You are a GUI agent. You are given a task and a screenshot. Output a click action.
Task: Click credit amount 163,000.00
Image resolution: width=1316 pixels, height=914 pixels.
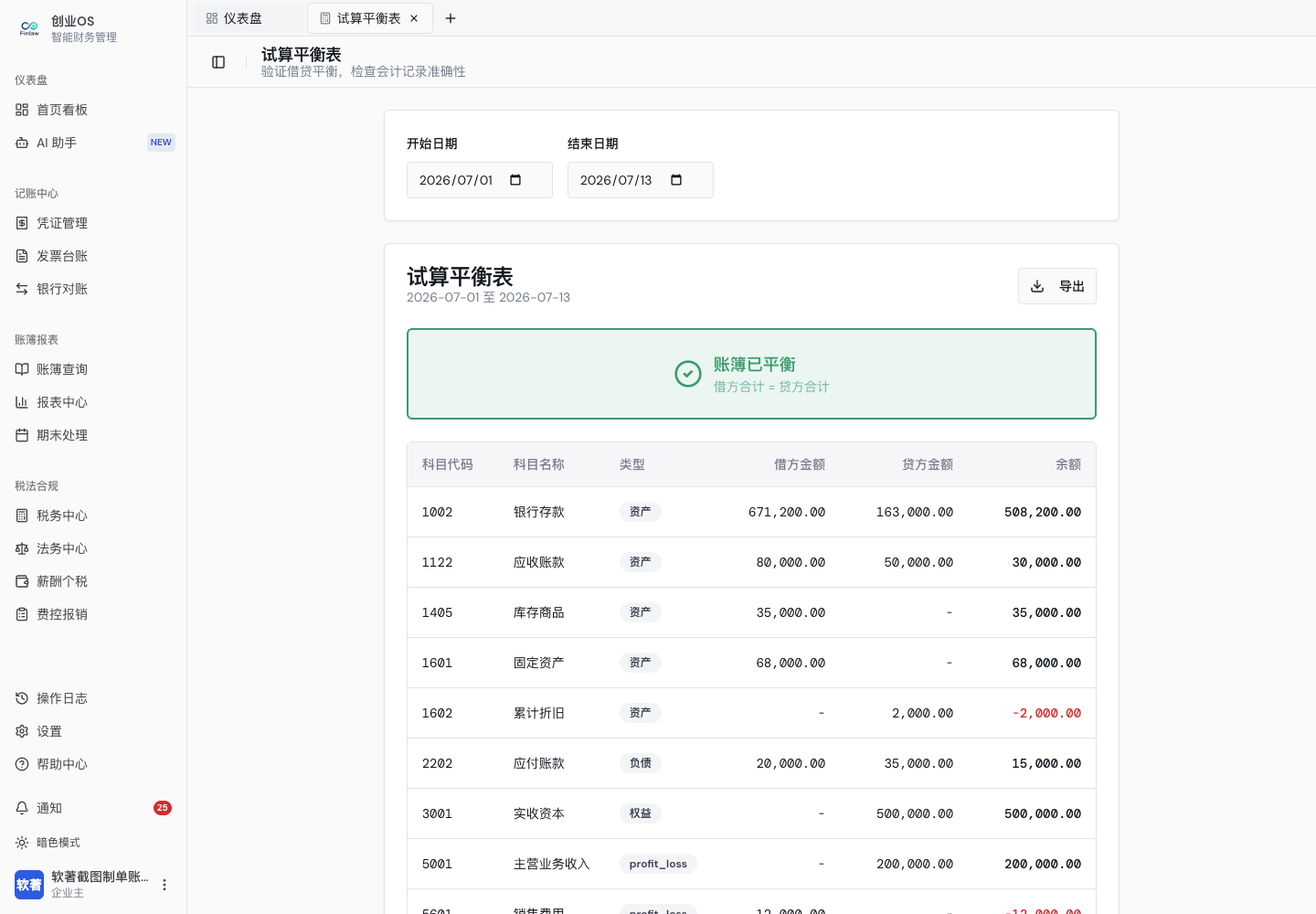tap(915, 512)
